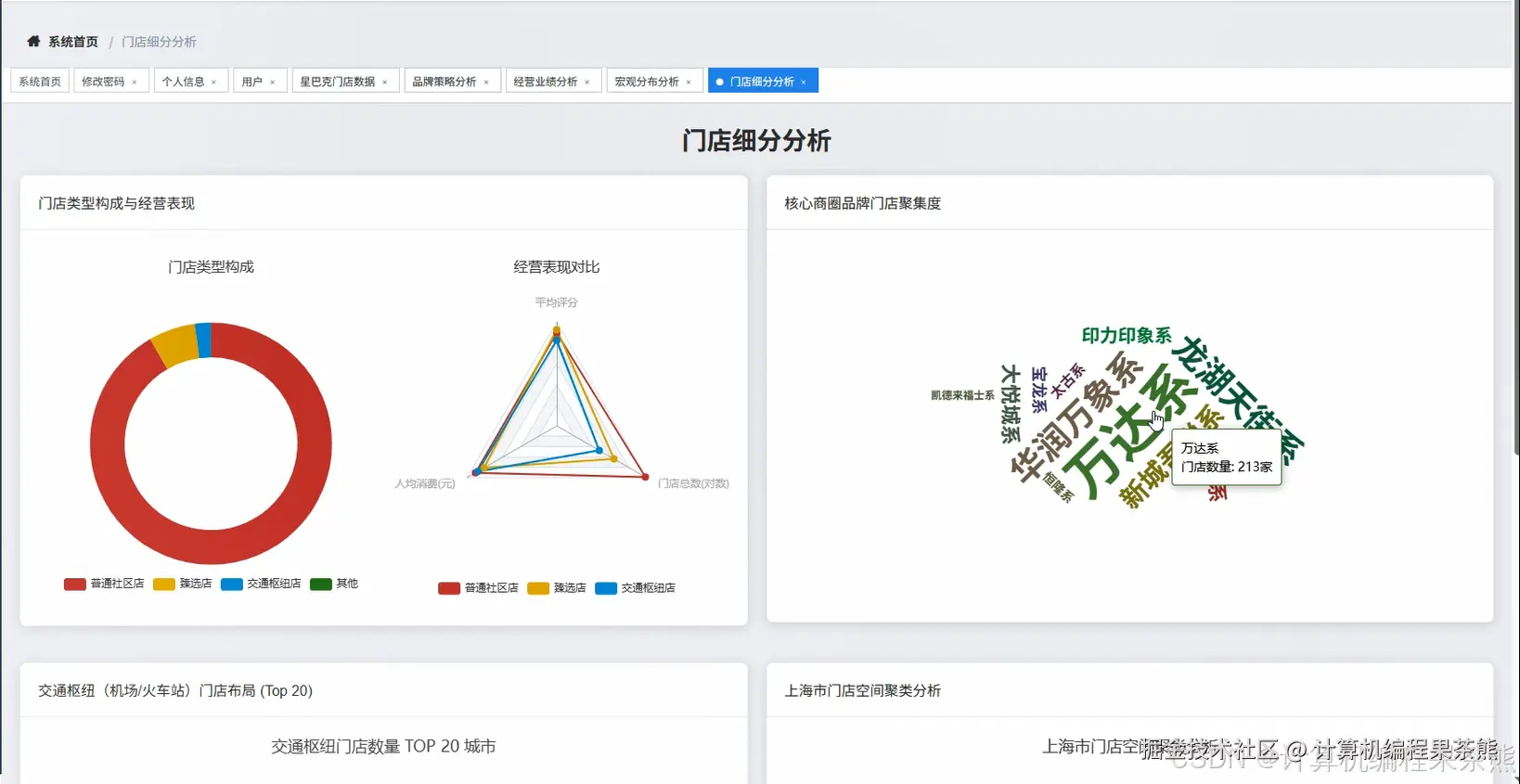Click the home icon in breadcrumb
The width and height of the screenshot is (1520, 784).
(33, 42)
